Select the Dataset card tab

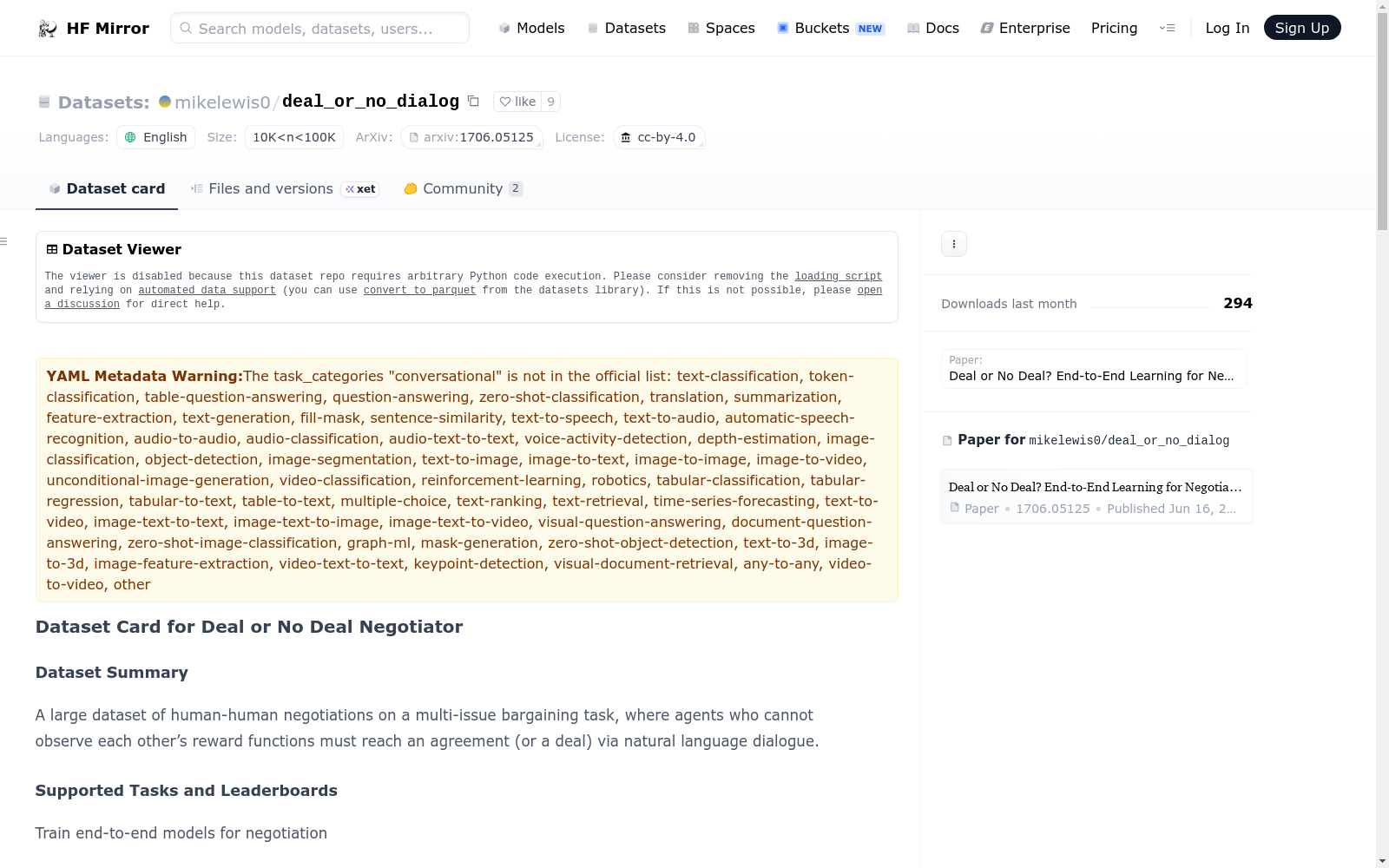[x=107, y=188]
